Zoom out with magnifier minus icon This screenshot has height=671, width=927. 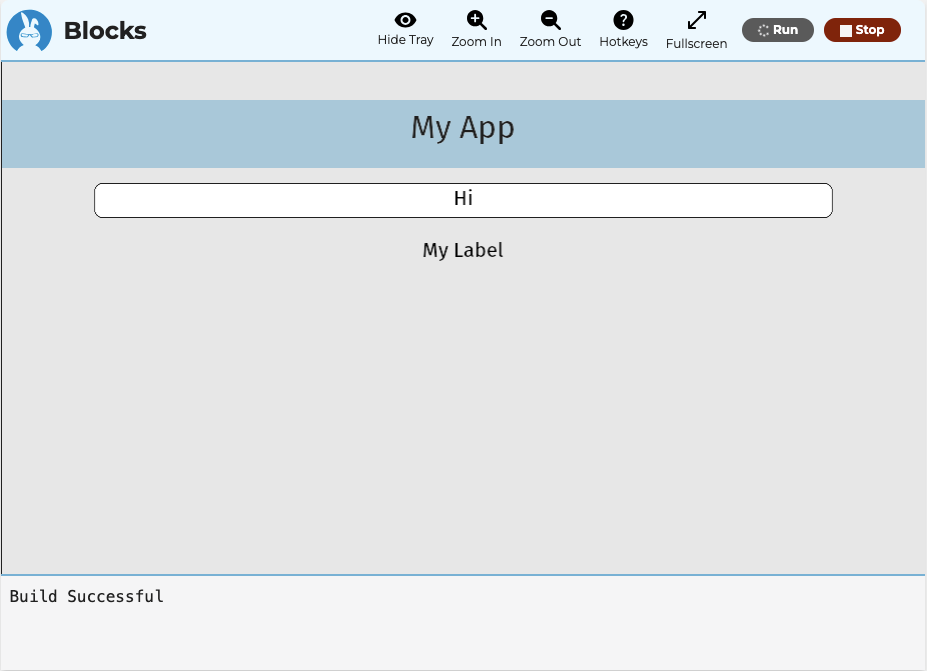(550, 29)
